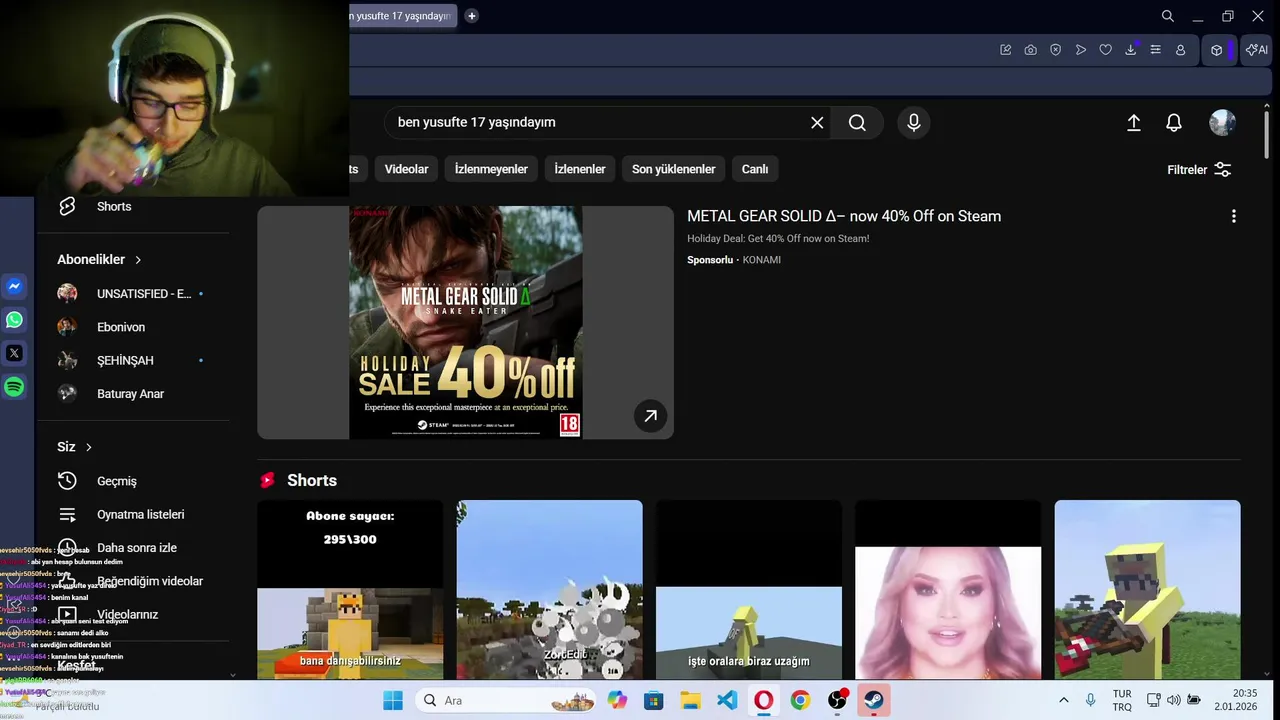Open Messenger in Opera sidebar
The image size is (1280, 720).
pyautogui.click(x=14, y=286)
